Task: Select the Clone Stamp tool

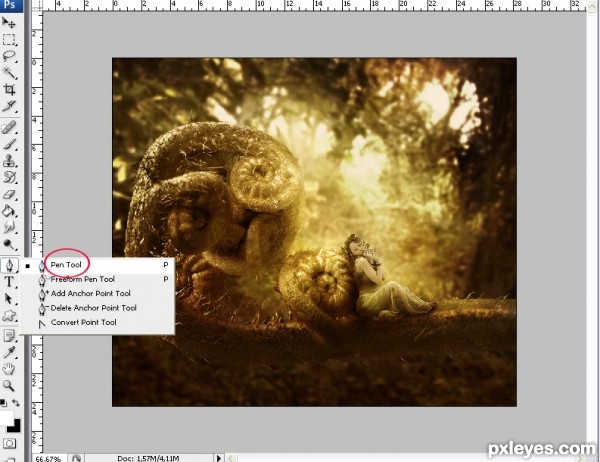Action: pyautogui.click(x=9, y=161)
